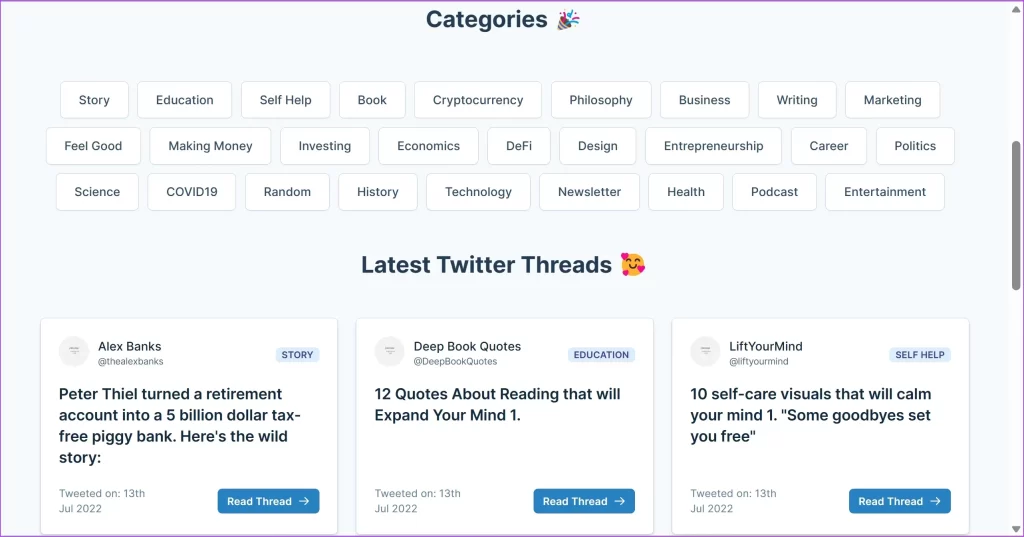This screenshot has width=1024, height=537.
Task: Select the Philosophy category
Action: [x=600, y=100]
